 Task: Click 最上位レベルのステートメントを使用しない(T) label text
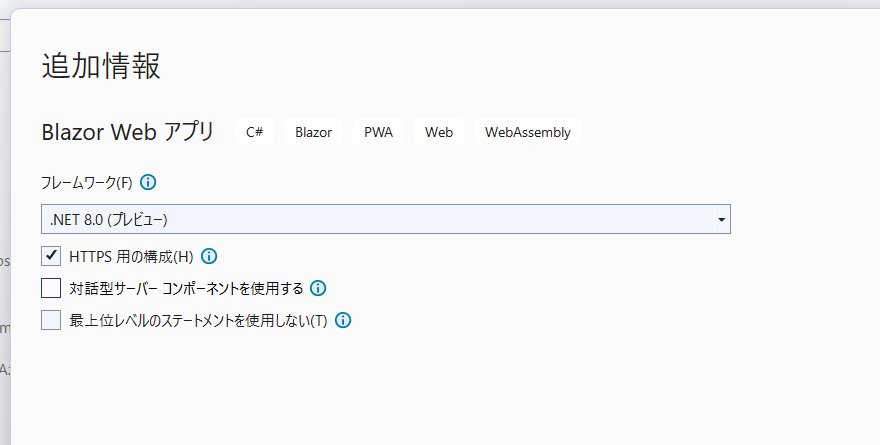tap(198, 320)
